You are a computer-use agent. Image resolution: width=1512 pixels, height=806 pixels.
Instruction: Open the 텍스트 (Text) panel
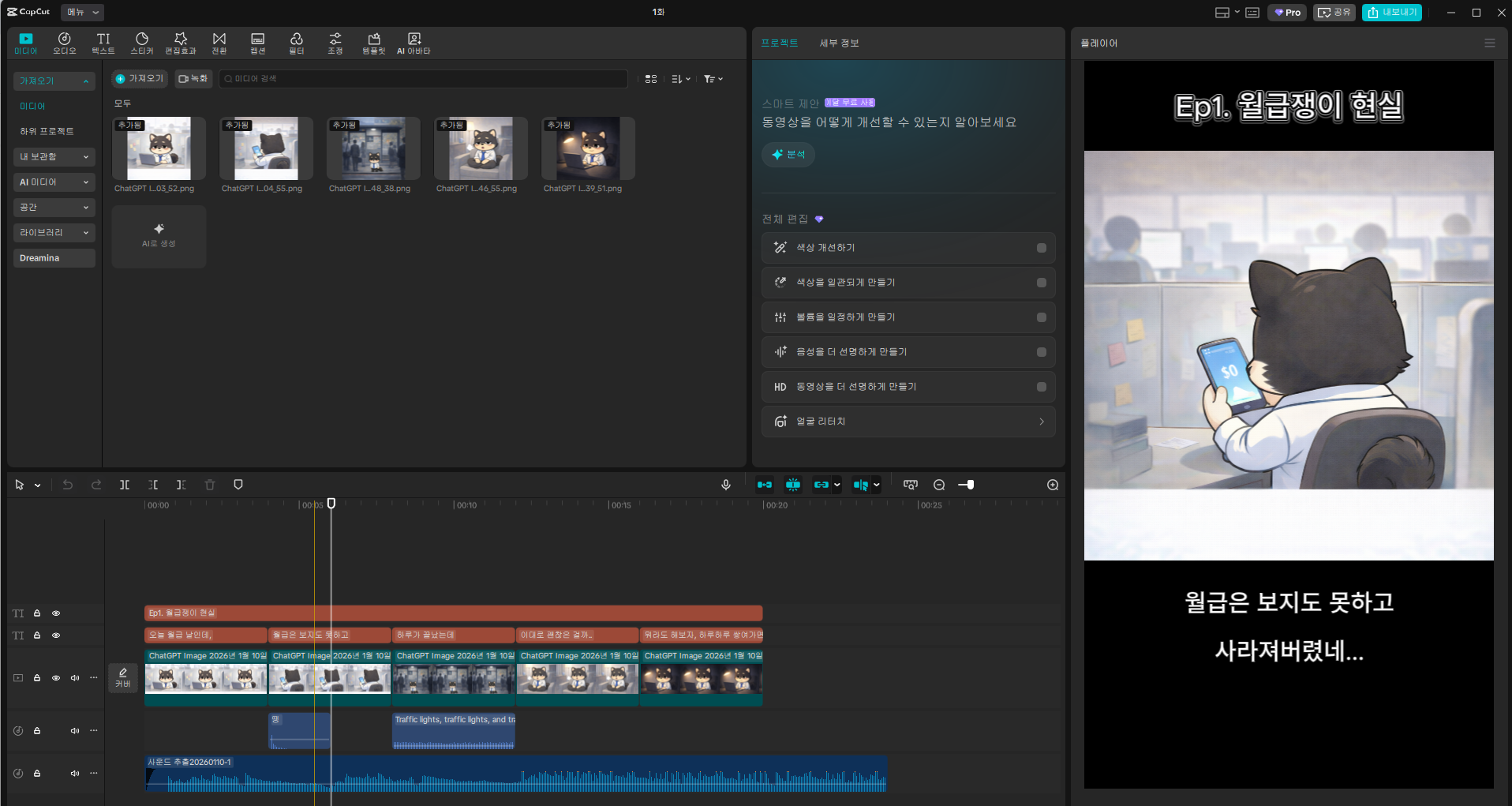click(x=103, y=43)
